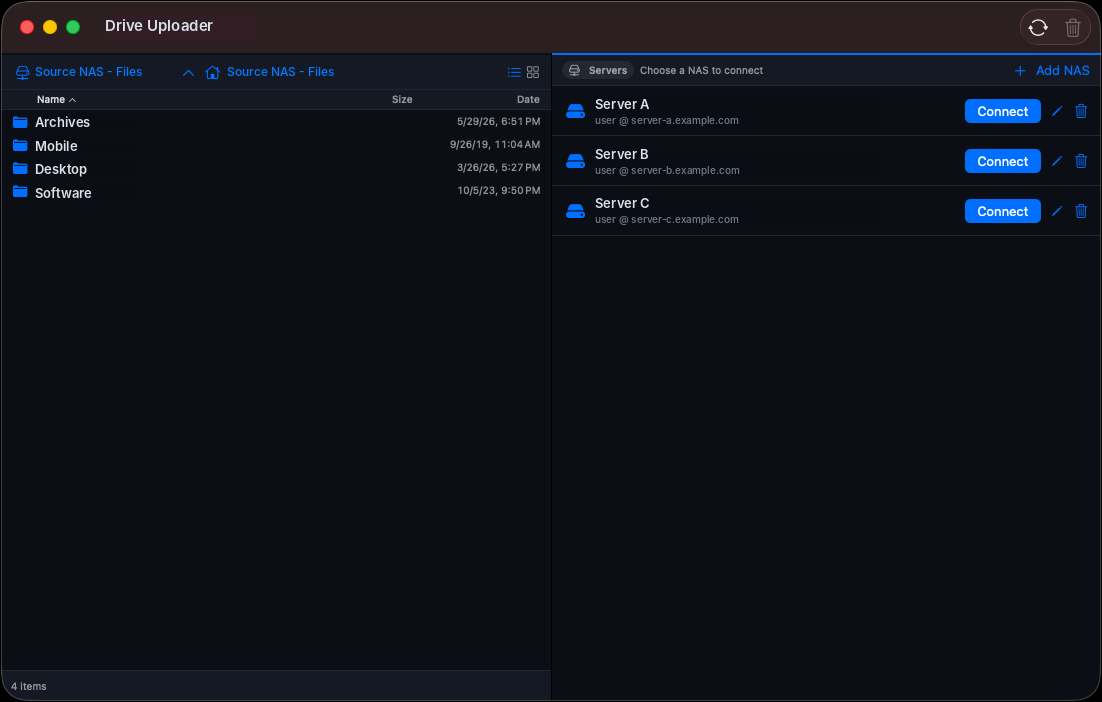Click the Desktop folder icon

coord(20,169)
